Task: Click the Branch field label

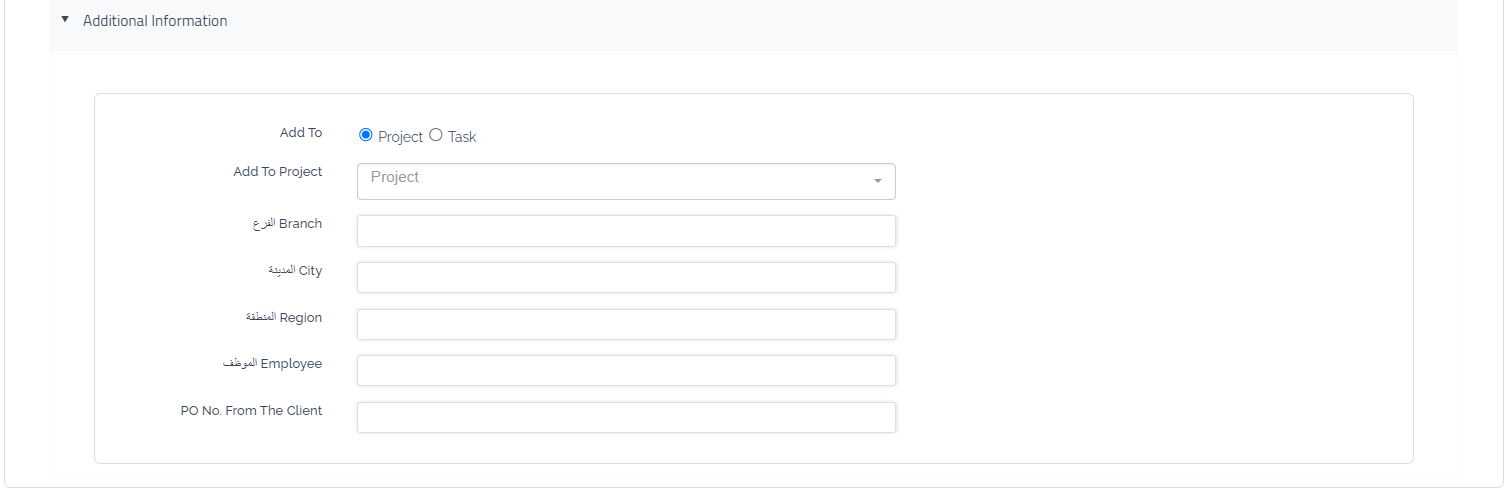Action: (x=287, y=224)
